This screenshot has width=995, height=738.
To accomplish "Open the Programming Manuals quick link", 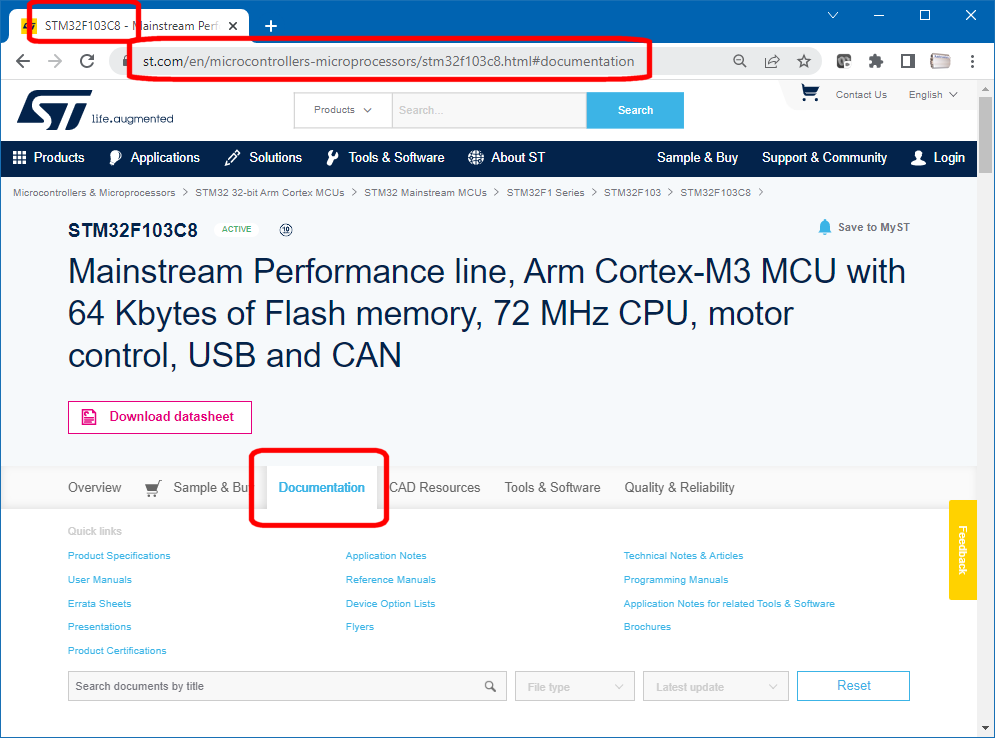I will [x=676, y=579].
